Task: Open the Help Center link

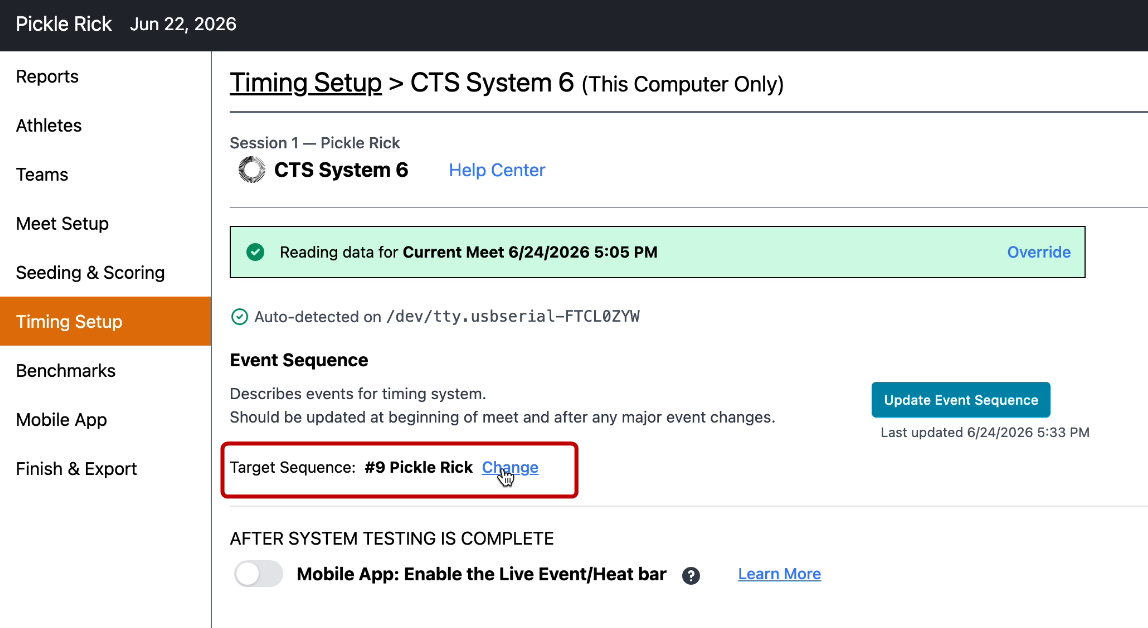Action: click(x=496, y=170)
